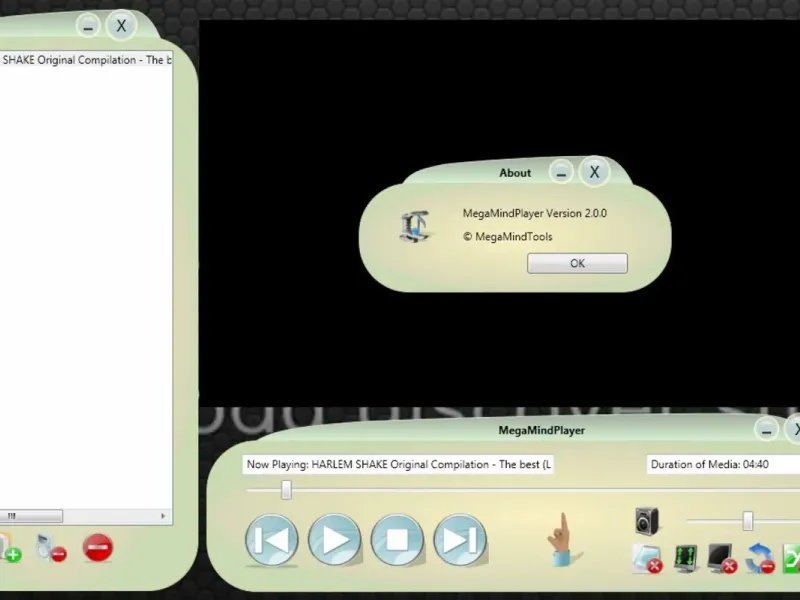Screen dimensions: 800x600
Task: Close the About dialog with X
Action: tap(594, 172)
